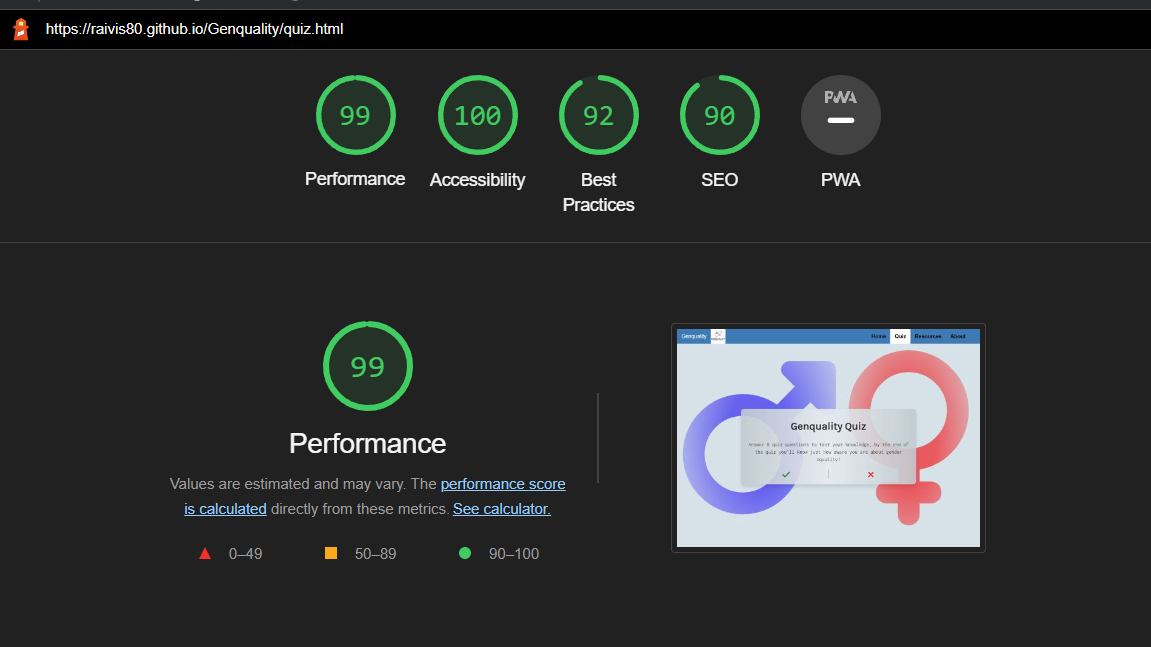Jump to Performance score gauge 99
The image size is (1151, 647).
(355, 115)
